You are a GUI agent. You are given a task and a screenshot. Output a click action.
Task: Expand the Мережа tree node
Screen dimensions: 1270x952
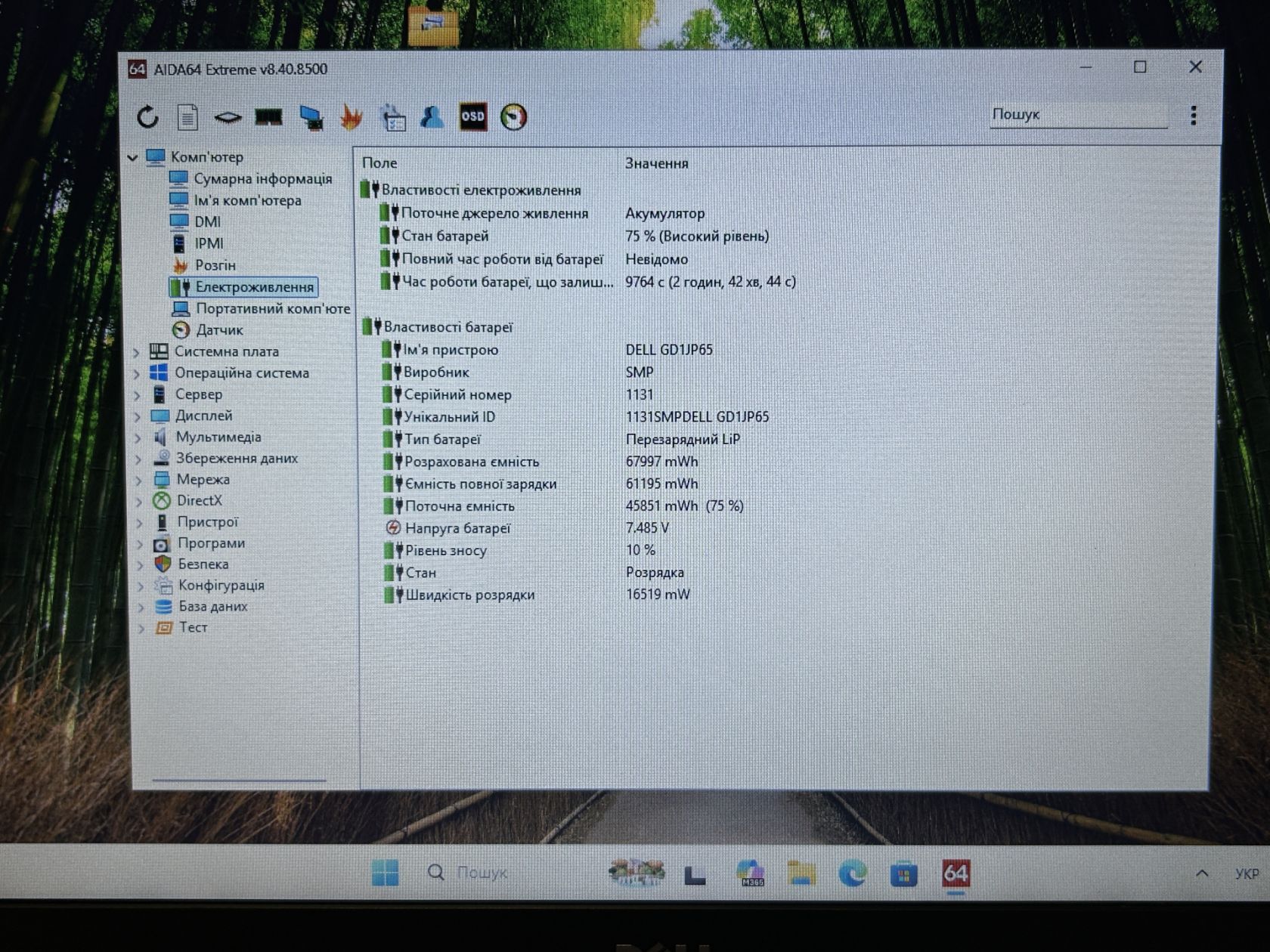[139, 480]
